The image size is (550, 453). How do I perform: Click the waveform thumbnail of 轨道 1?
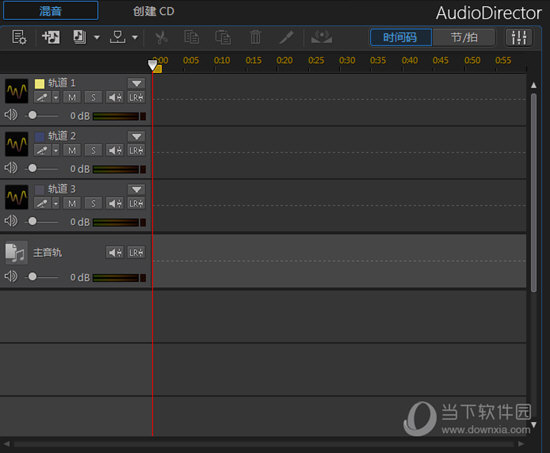tap(16, 91)
